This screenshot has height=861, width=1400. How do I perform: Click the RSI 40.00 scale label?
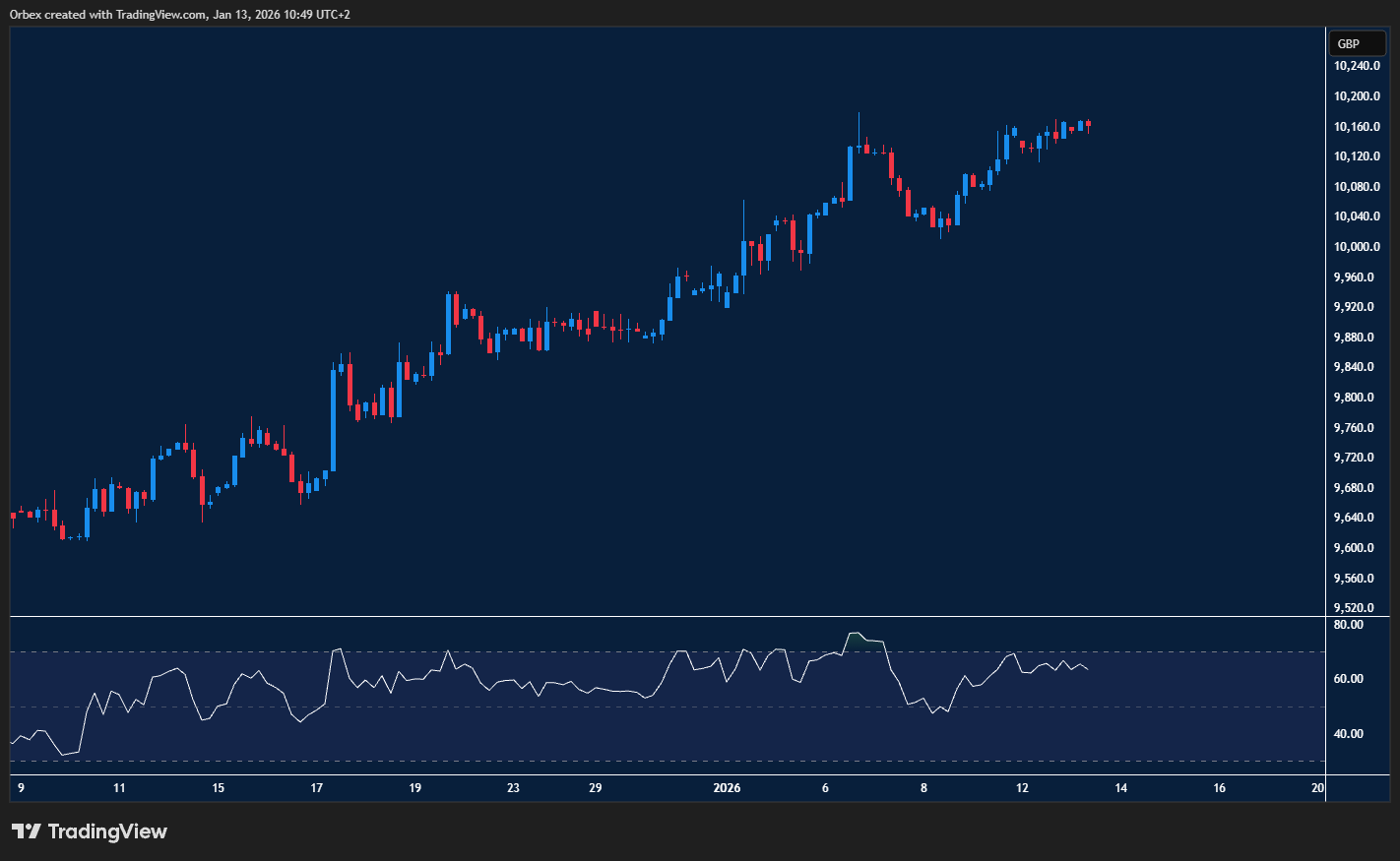pyautogui.click(x=1348, y=734)
